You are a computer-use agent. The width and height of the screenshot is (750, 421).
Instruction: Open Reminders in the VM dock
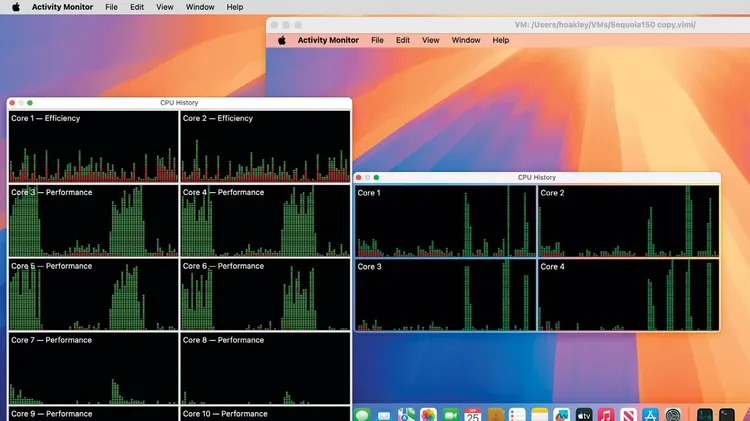[517, 415]
